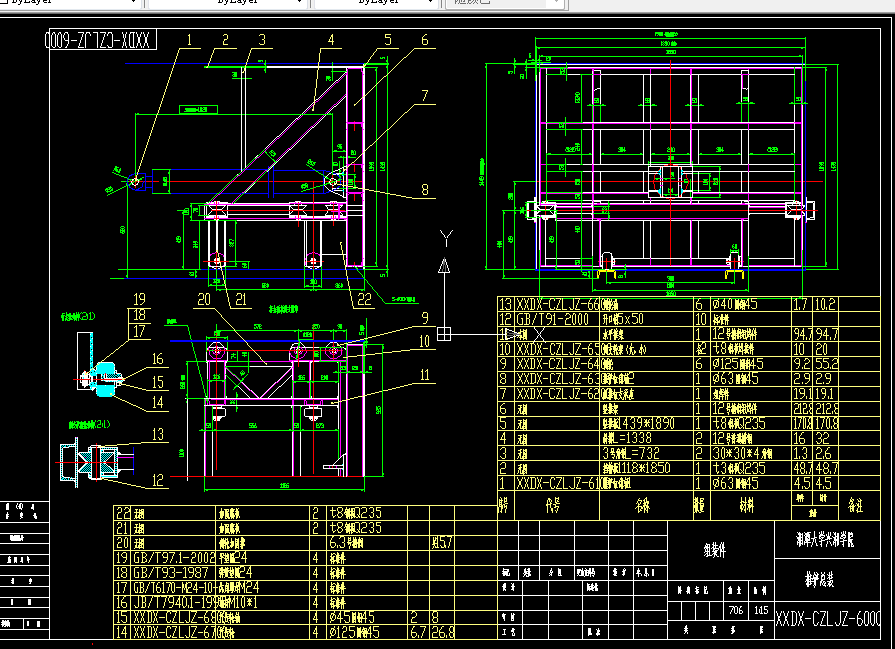Select balloon number 4 above the diagonal brace
The height and width of the screenshot is (649, 895).
click(330, 40)
